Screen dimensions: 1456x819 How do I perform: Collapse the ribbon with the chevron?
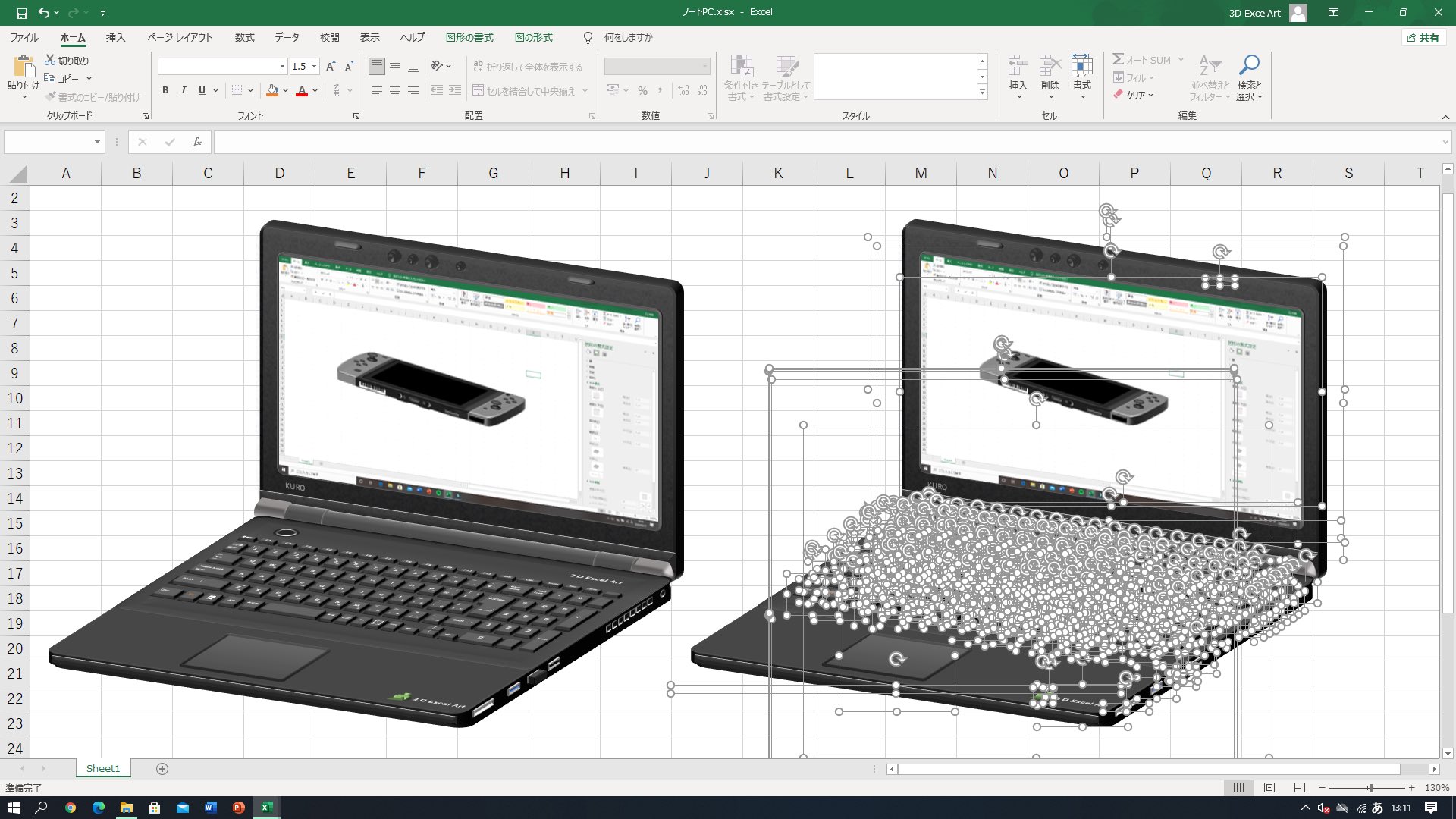coord(1445,117)
